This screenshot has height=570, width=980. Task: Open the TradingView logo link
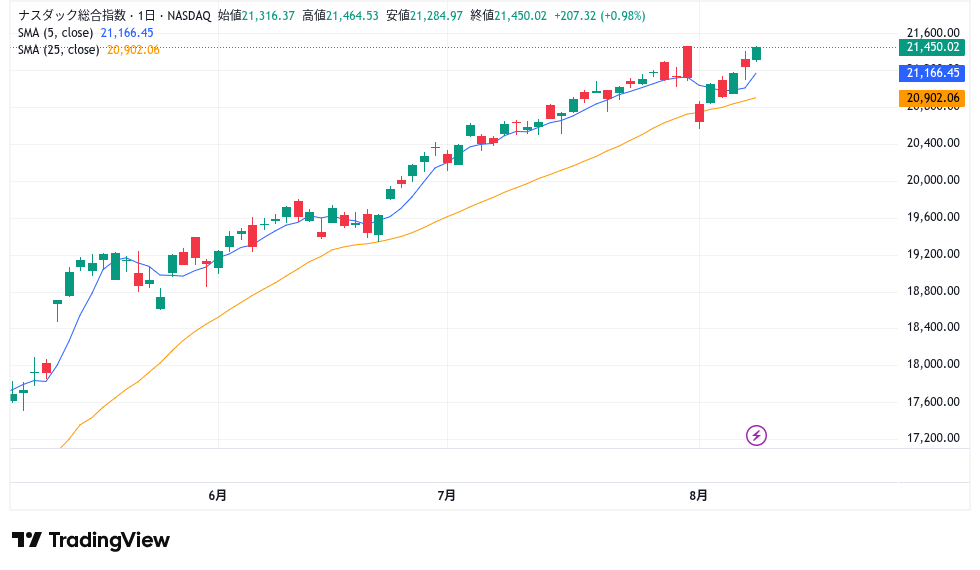(x=91, y=540)
